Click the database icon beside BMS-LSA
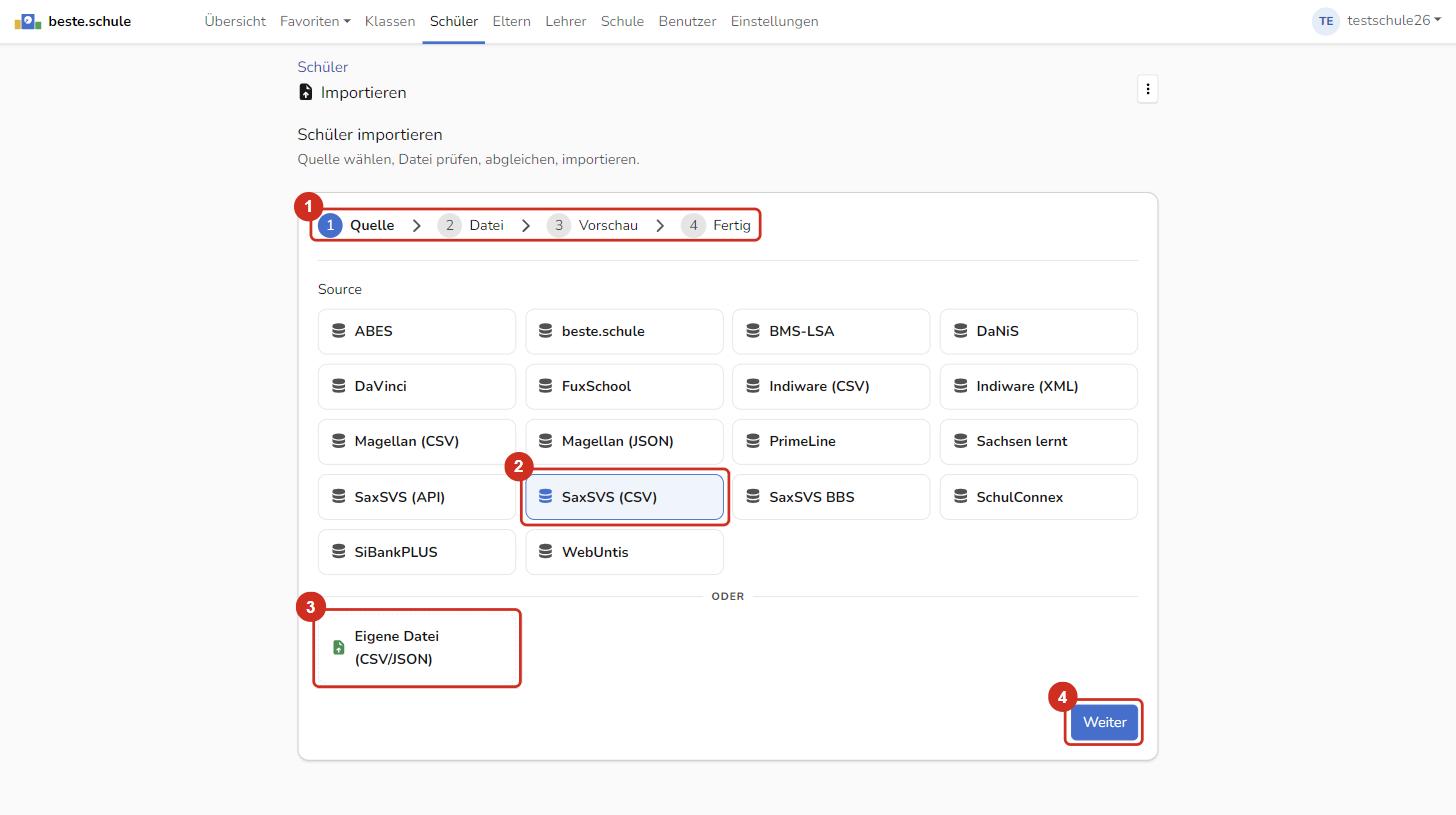 (753, 331)
